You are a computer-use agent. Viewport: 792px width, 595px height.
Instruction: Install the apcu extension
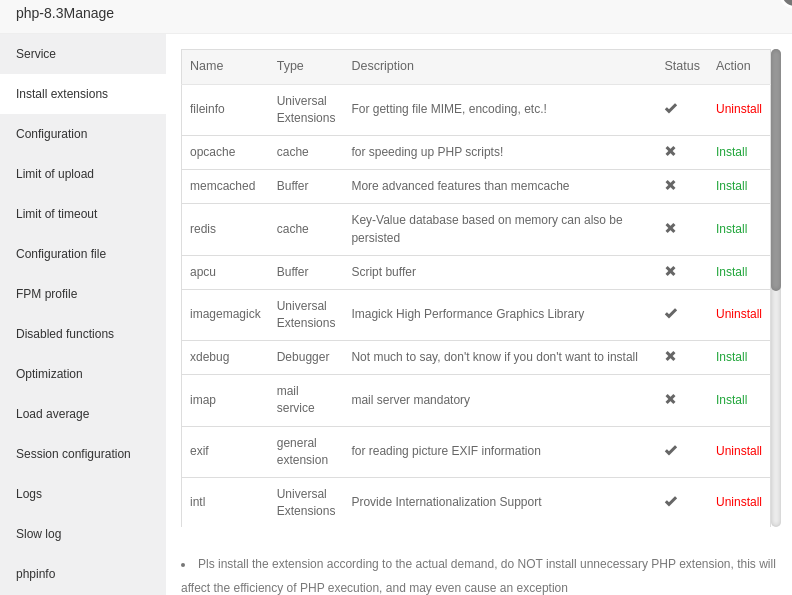click(731, 272)
